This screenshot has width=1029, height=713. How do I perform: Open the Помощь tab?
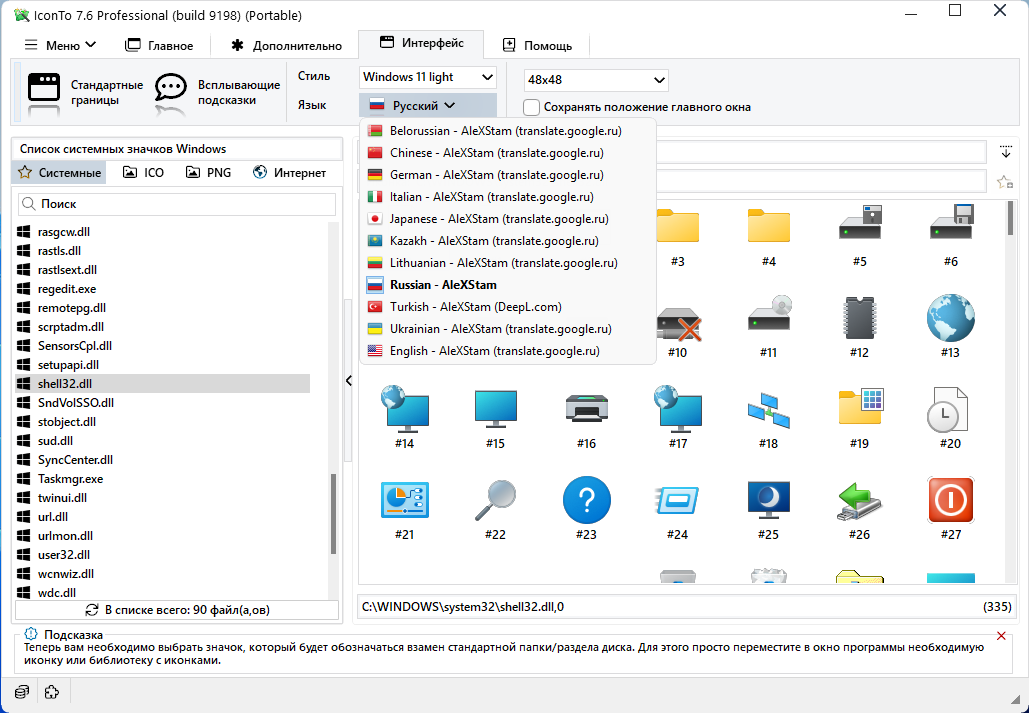pyautogui.click(x=537, y=45)
